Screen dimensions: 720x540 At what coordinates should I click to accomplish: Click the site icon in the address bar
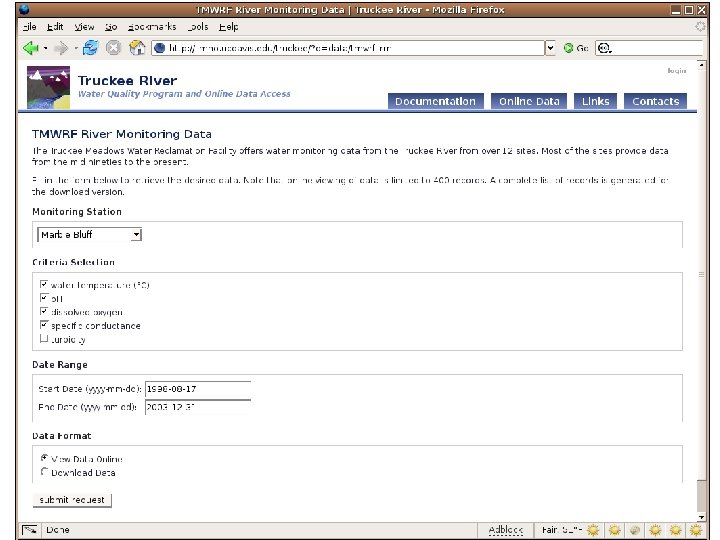coord(159,48)
